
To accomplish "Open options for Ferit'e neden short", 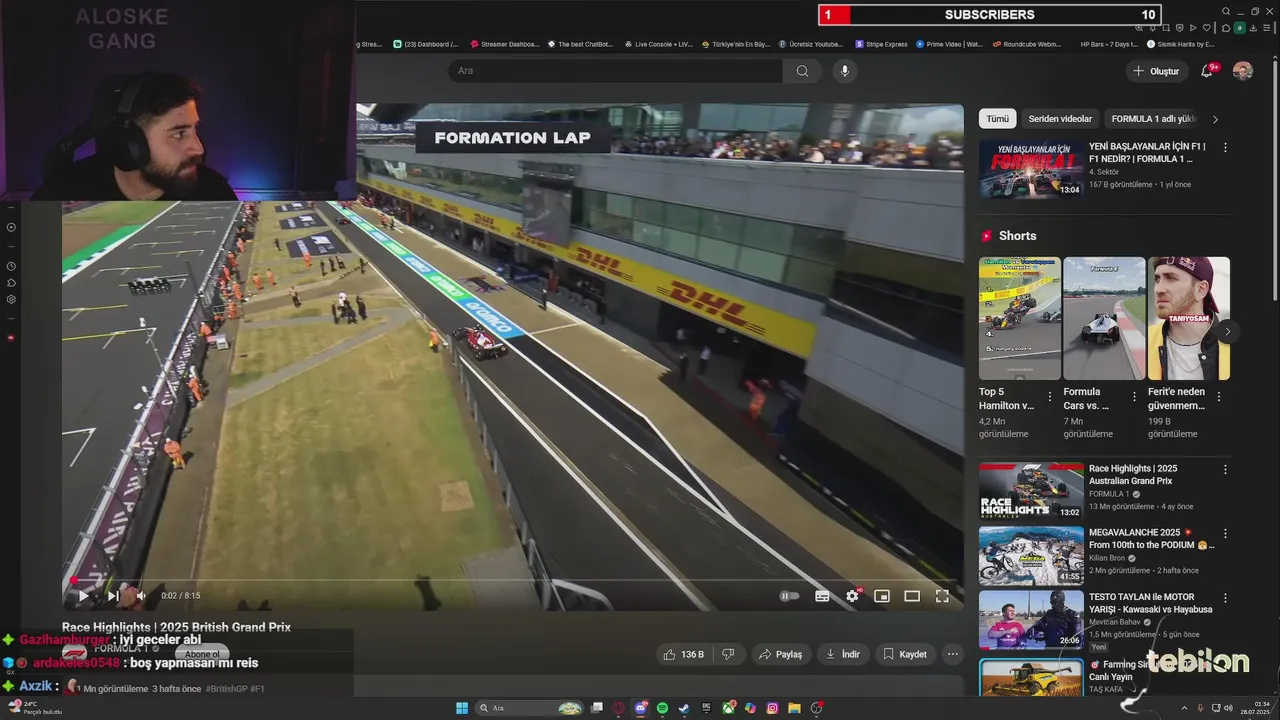I will click(1218, 397).
